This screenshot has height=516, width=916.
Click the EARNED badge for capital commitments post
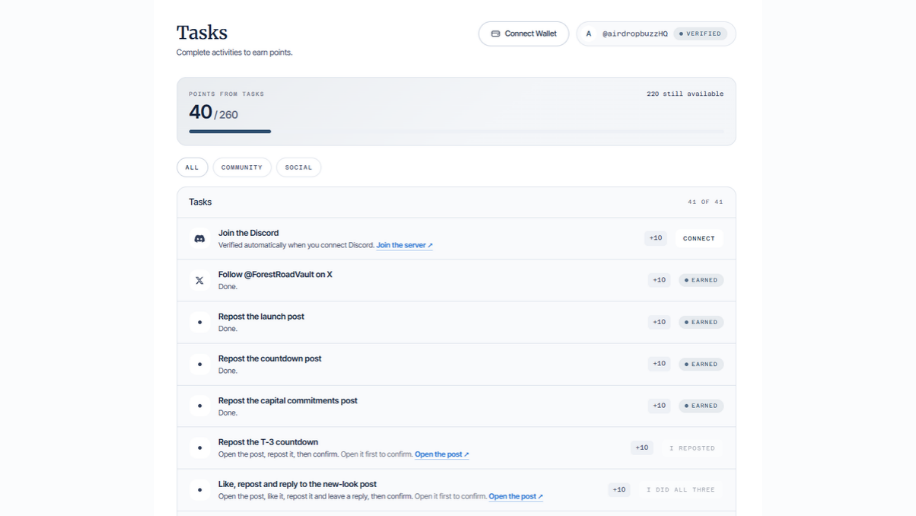tap(701, 406)
